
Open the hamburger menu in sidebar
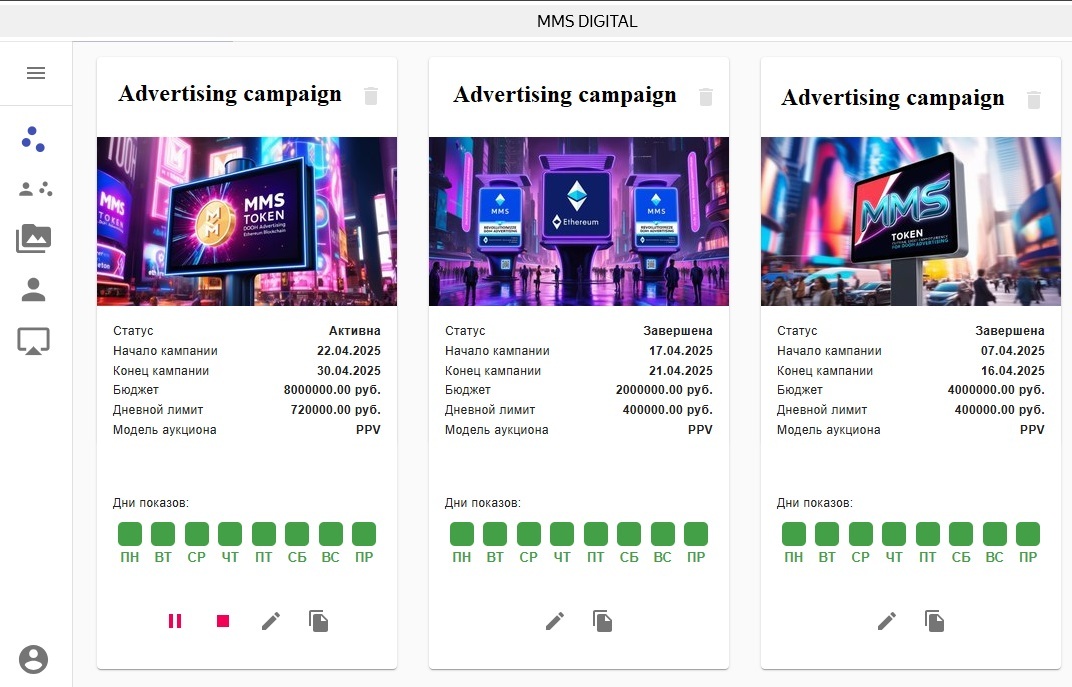(36, 73)
